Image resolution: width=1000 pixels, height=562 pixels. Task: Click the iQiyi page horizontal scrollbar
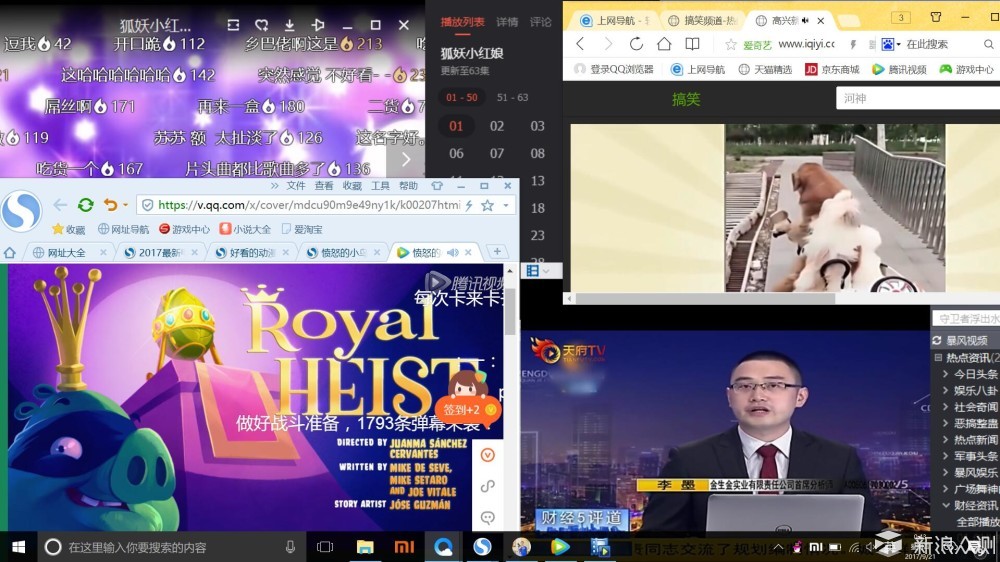coord(705,298)
